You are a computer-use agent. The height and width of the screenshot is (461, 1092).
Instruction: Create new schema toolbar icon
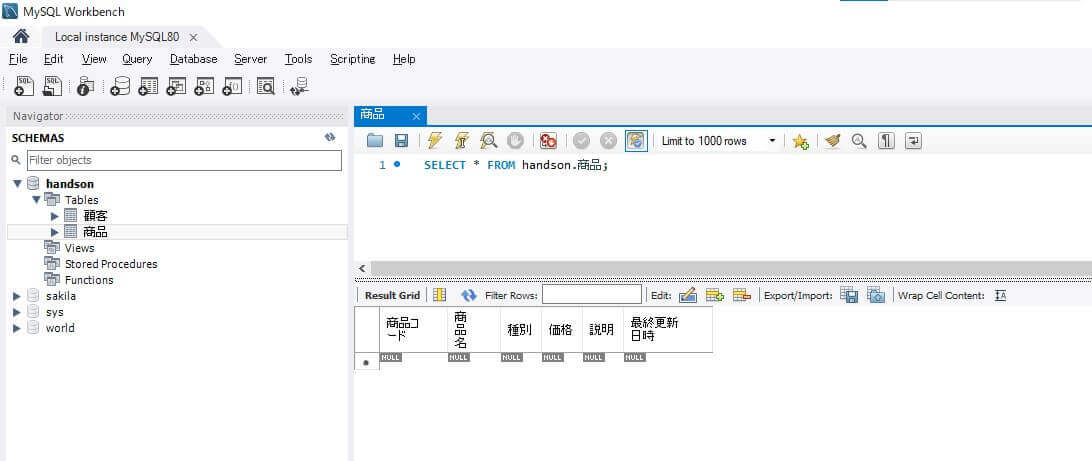pyautogui.click(x=120, y=86)
